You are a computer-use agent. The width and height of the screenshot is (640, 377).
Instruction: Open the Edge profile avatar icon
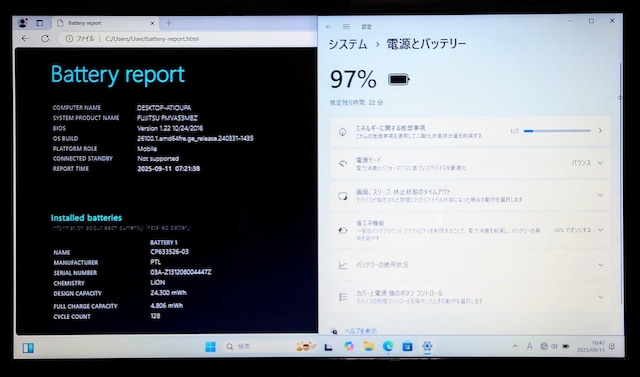coord(23,23)
